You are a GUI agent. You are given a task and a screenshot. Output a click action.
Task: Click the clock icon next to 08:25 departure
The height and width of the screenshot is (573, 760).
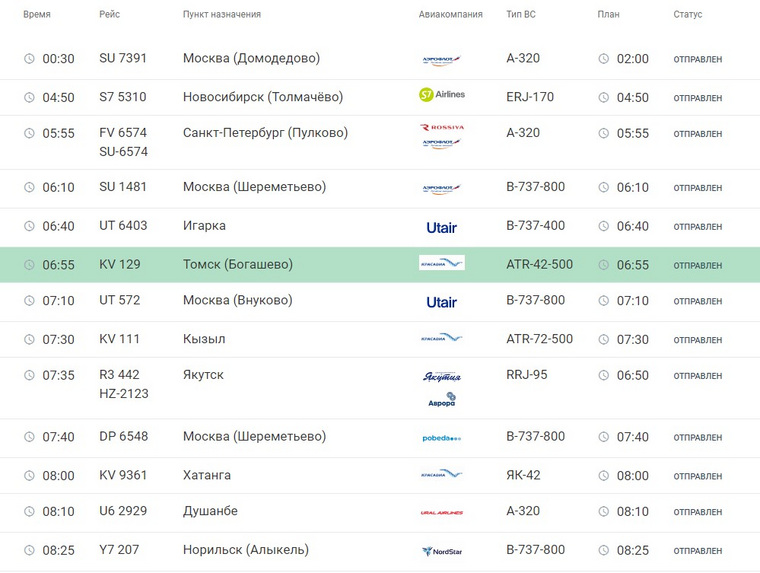coord(30,550)
